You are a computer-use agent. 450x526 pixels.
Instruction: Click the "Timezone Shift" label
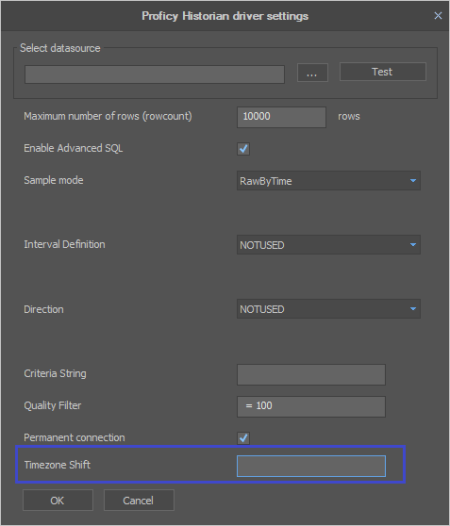[x=57, y=465]
